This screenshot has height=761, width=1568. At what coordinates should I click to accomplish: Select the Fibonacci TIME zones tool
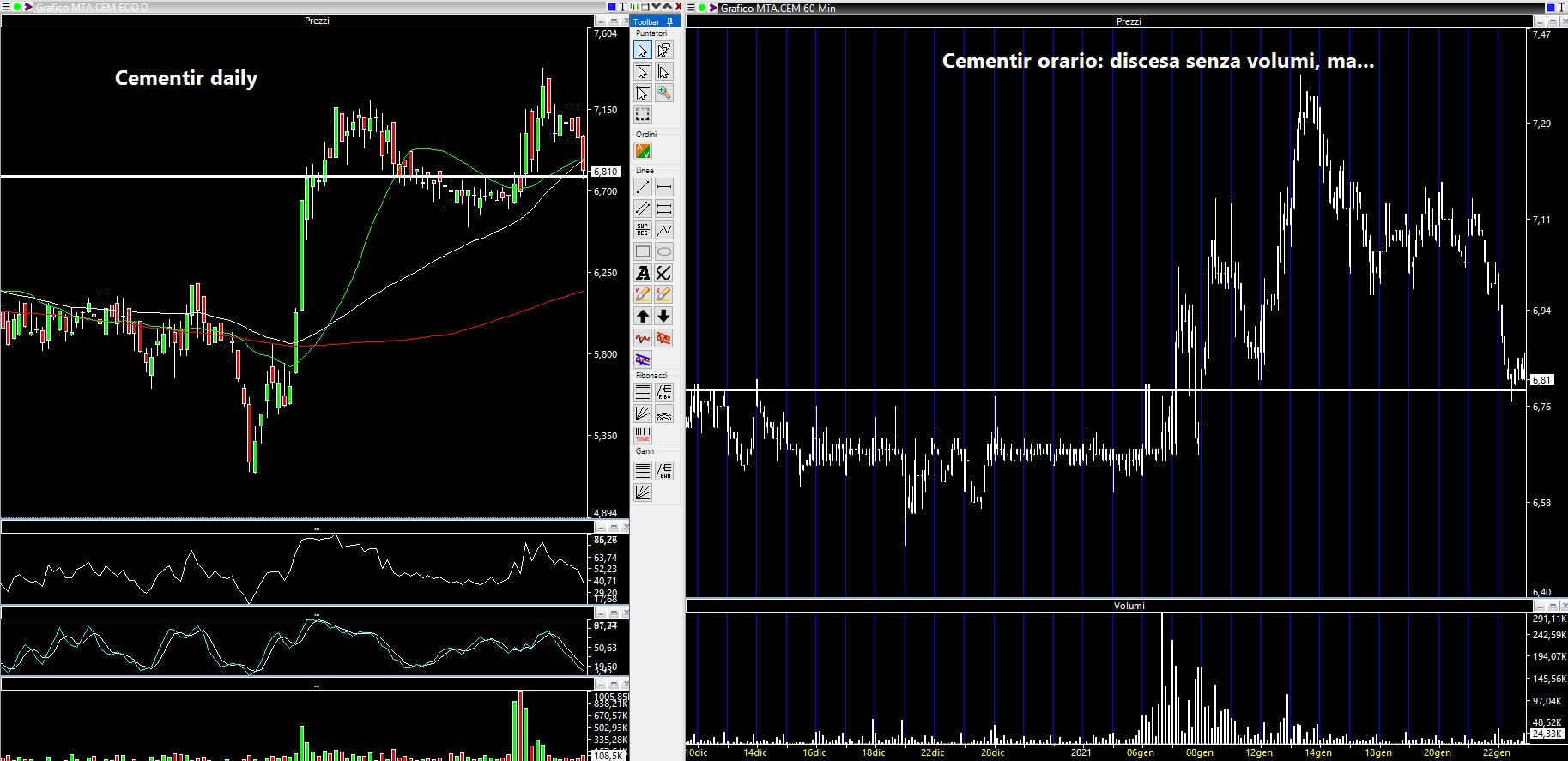[643, 435]
